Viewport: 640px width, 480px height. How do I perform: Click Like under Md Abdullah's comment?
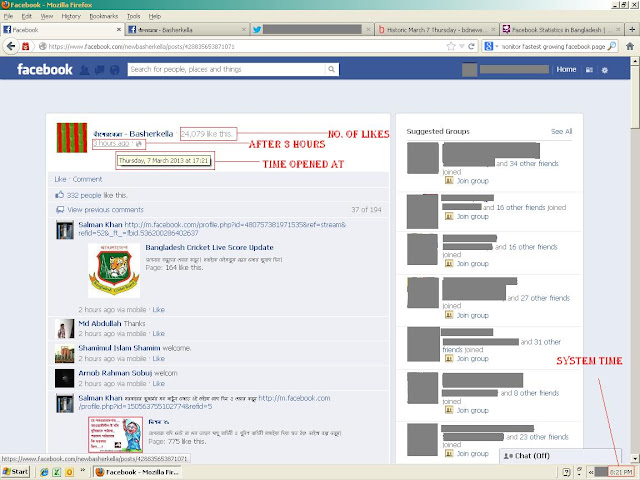click(158, 333)
